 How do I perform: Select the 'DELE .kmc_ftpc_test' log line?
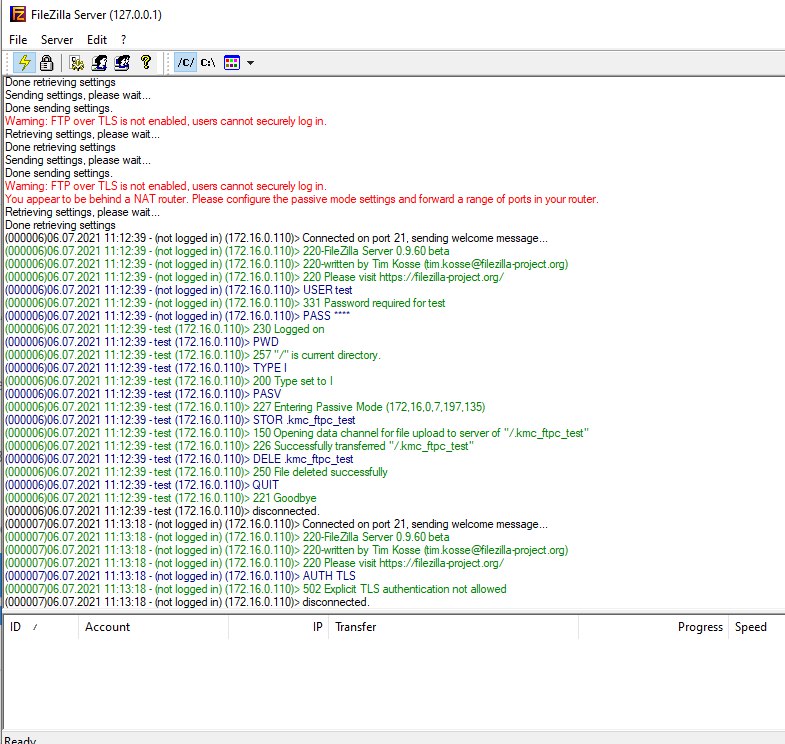(179, 459)
